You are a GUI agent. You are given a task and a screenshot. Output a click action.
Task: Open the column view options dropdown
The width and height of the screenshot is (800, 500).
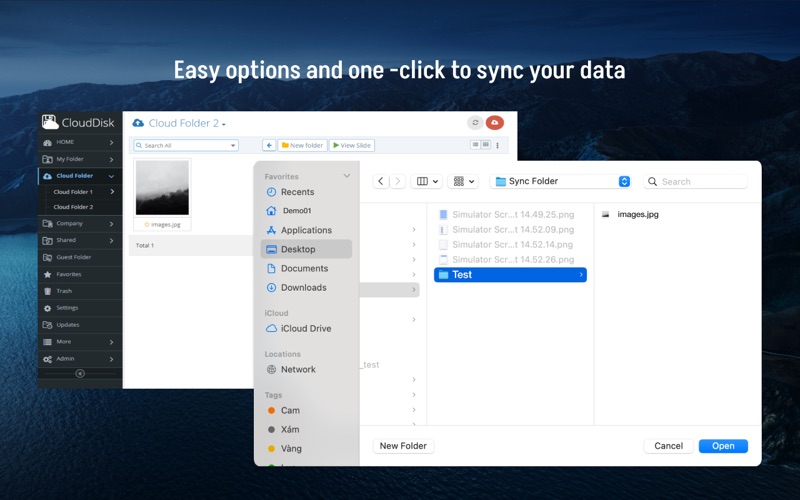click(x=427, y=181)
